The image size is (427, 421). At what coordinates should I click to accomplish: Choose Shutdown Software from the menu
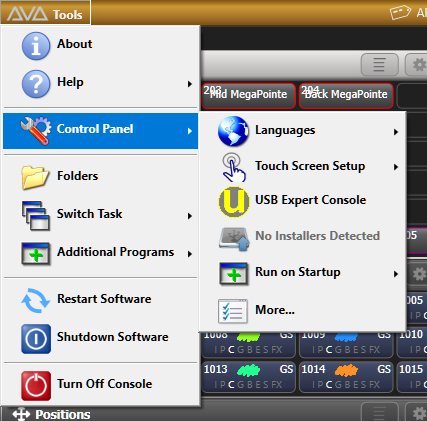(101, 339)
